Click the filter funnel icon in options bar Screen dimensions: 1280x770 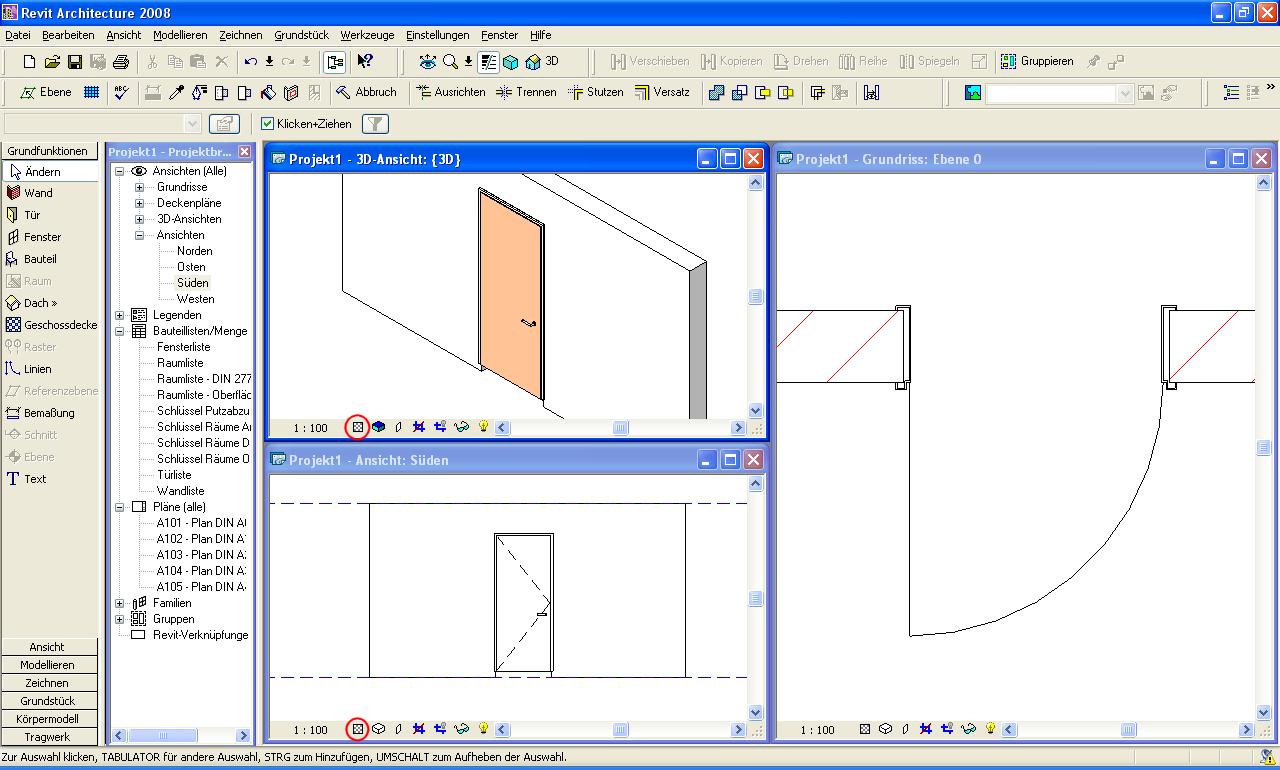tap(374, 124)
